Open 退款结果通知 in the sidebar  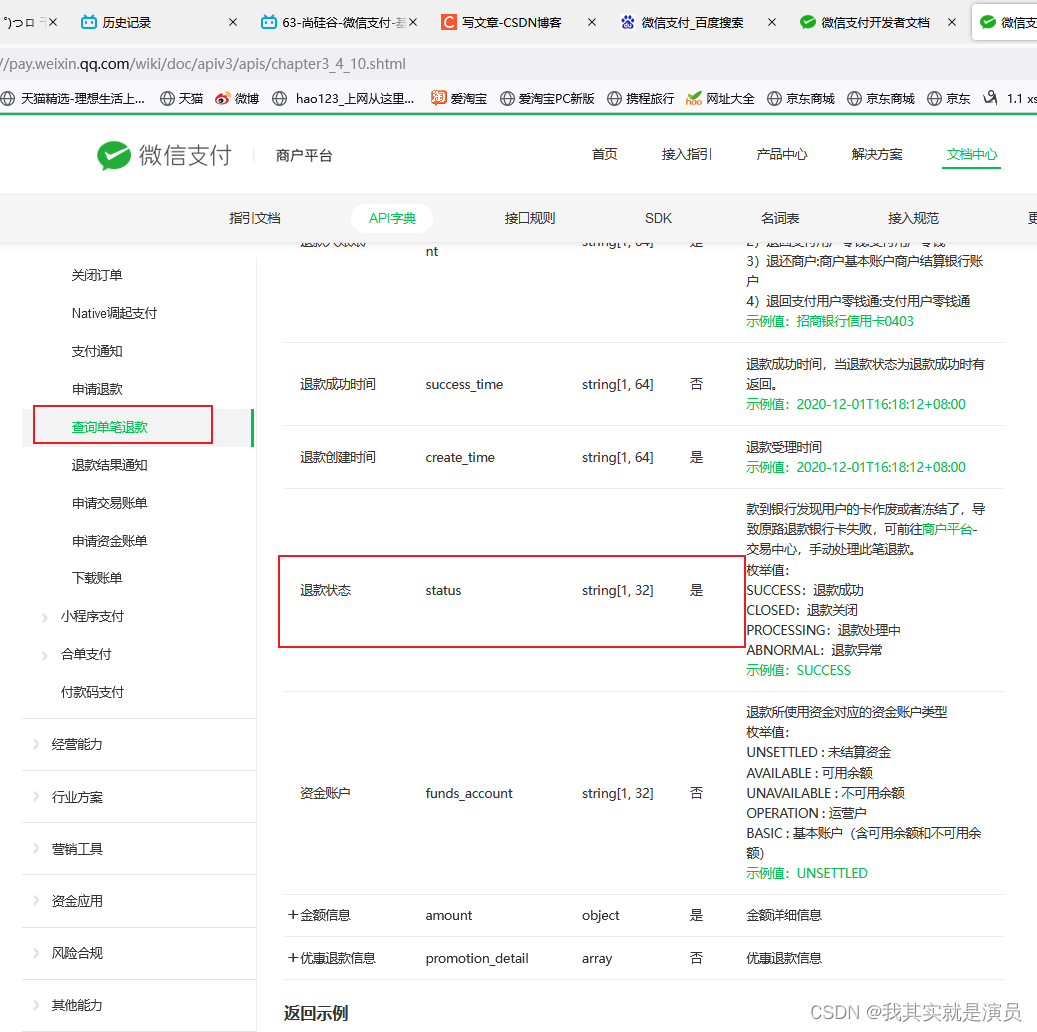110,465
